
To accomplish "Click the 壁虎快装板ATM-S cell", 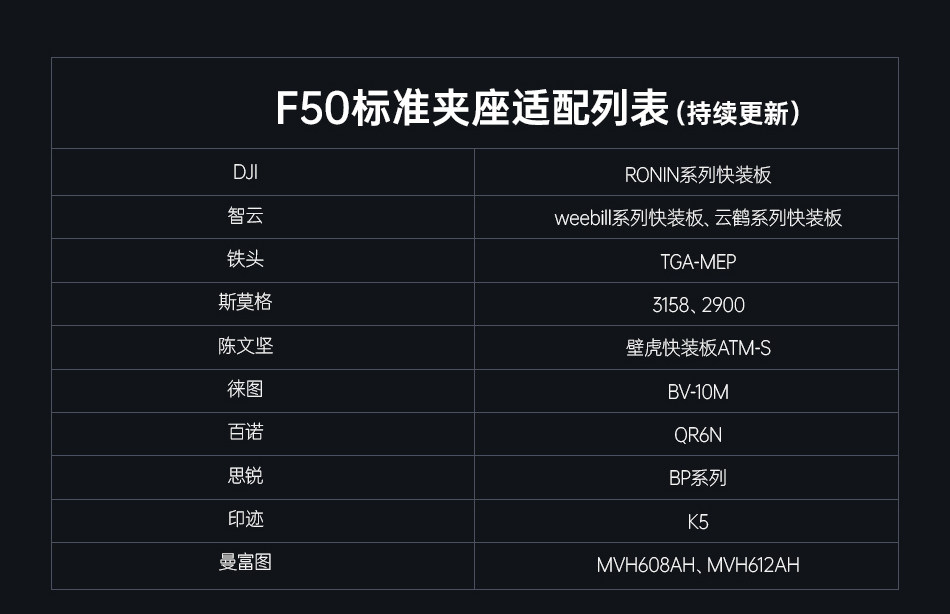I will point(698,348).
